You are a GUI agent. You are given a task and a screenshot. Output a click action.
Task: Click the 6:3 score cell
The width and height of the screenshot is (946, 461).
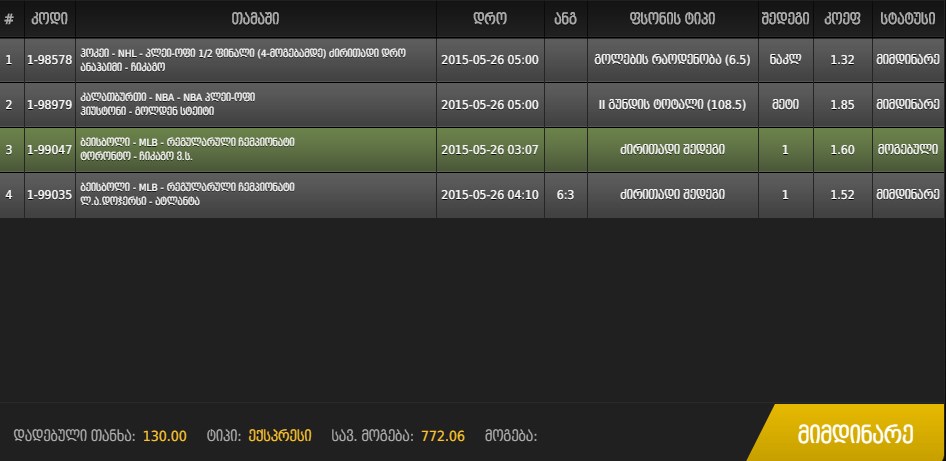(565, 195)
